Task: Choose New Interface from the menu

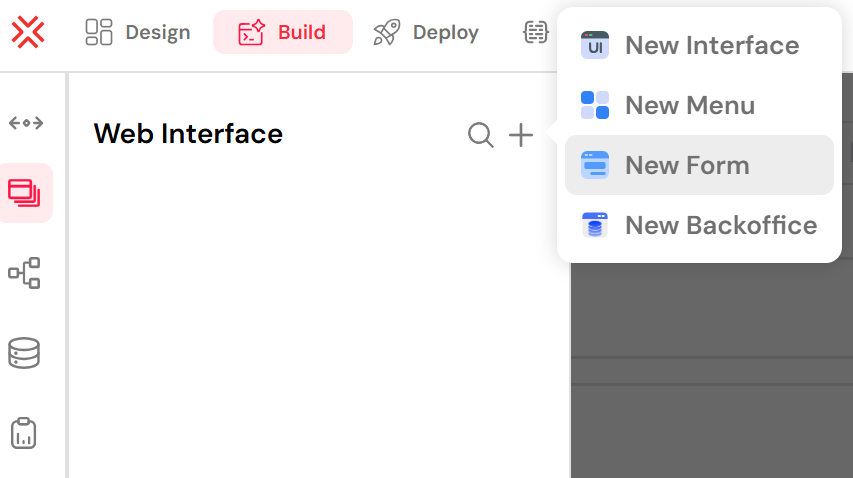Action: 700,45
